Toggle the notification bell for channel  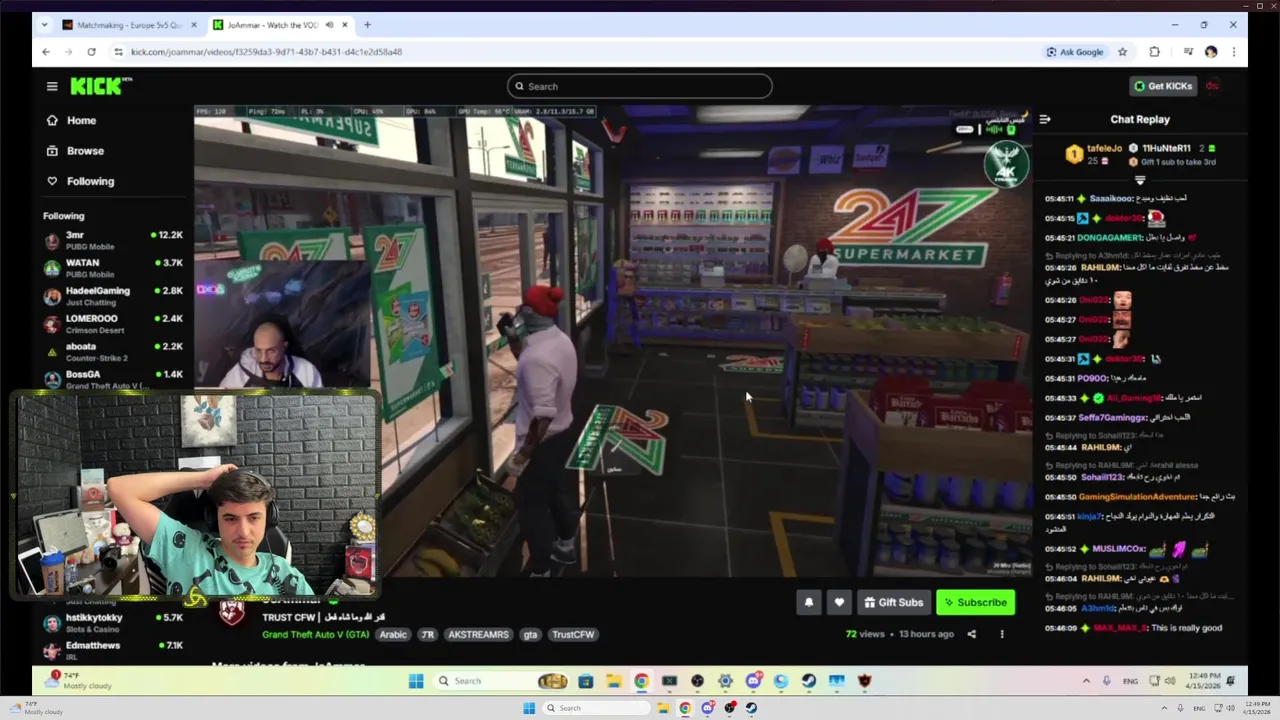point(809,602)
